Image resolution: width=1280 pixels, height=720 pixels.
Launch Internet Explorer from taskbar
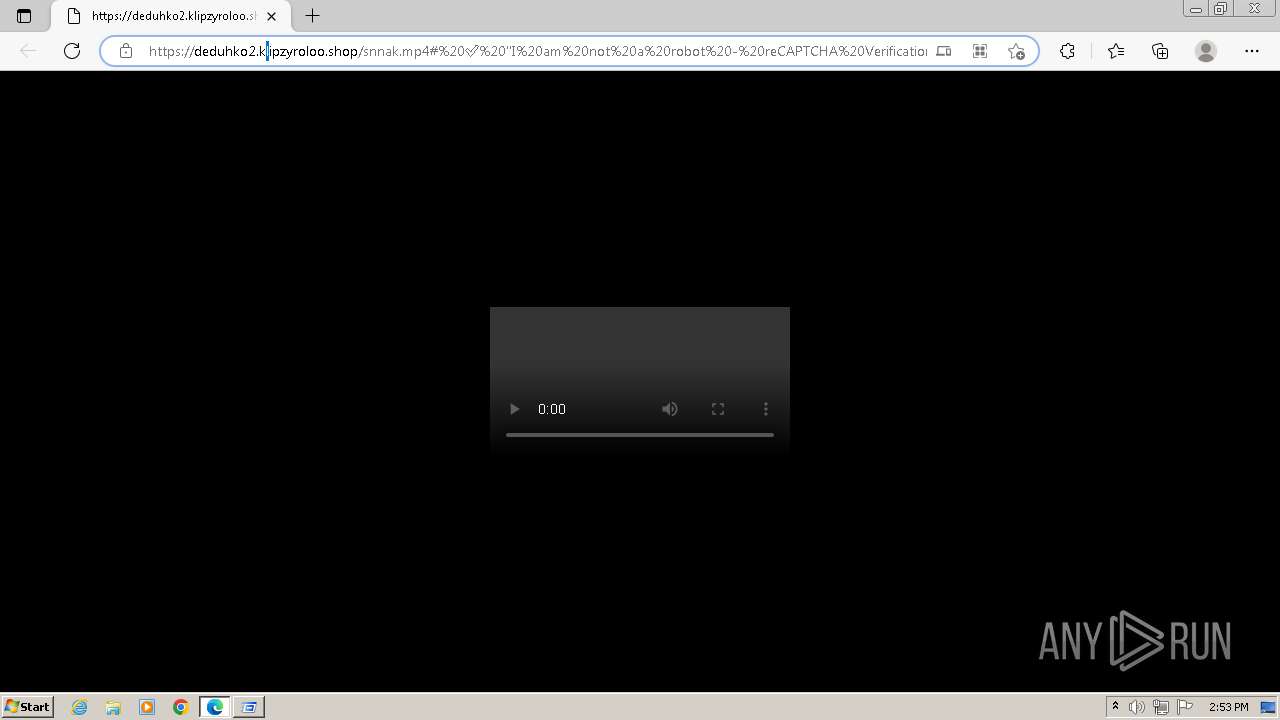coord(80,707)
